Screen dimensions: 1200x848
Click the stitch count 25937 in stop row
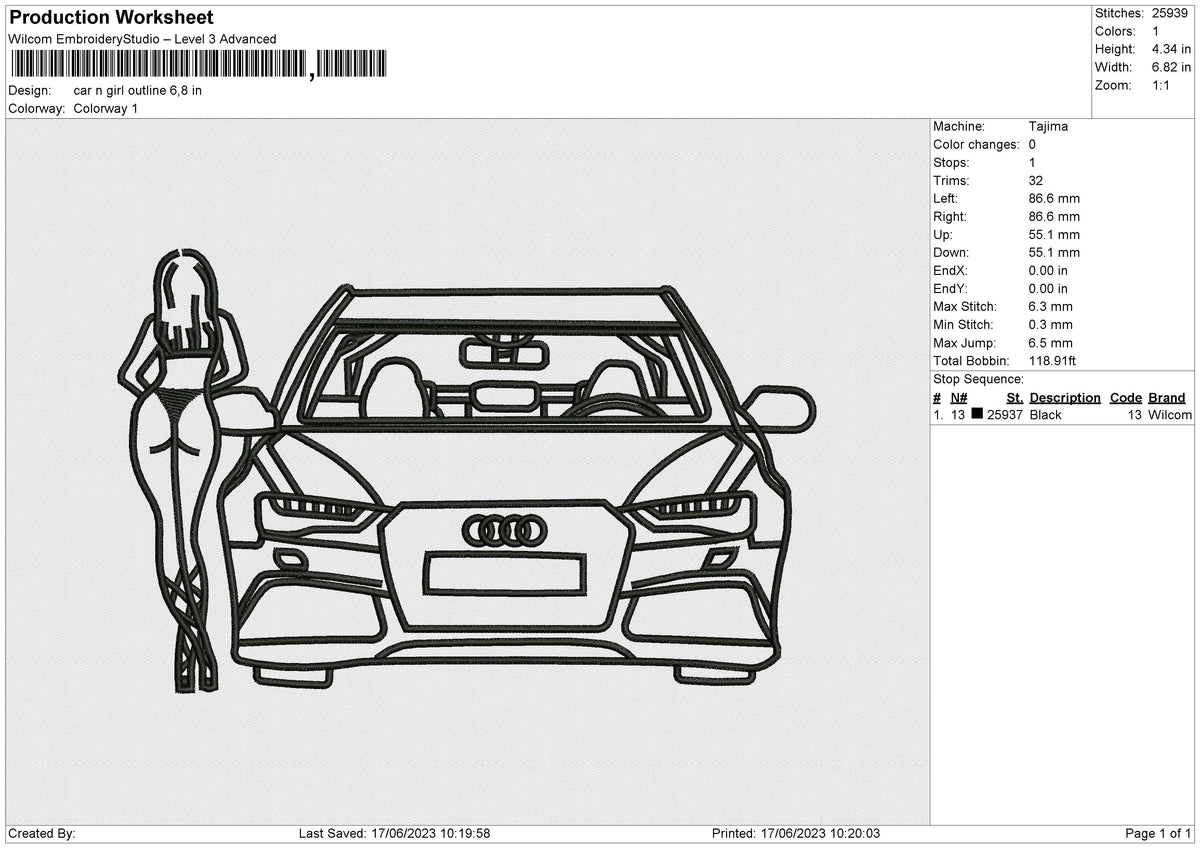1005,414
